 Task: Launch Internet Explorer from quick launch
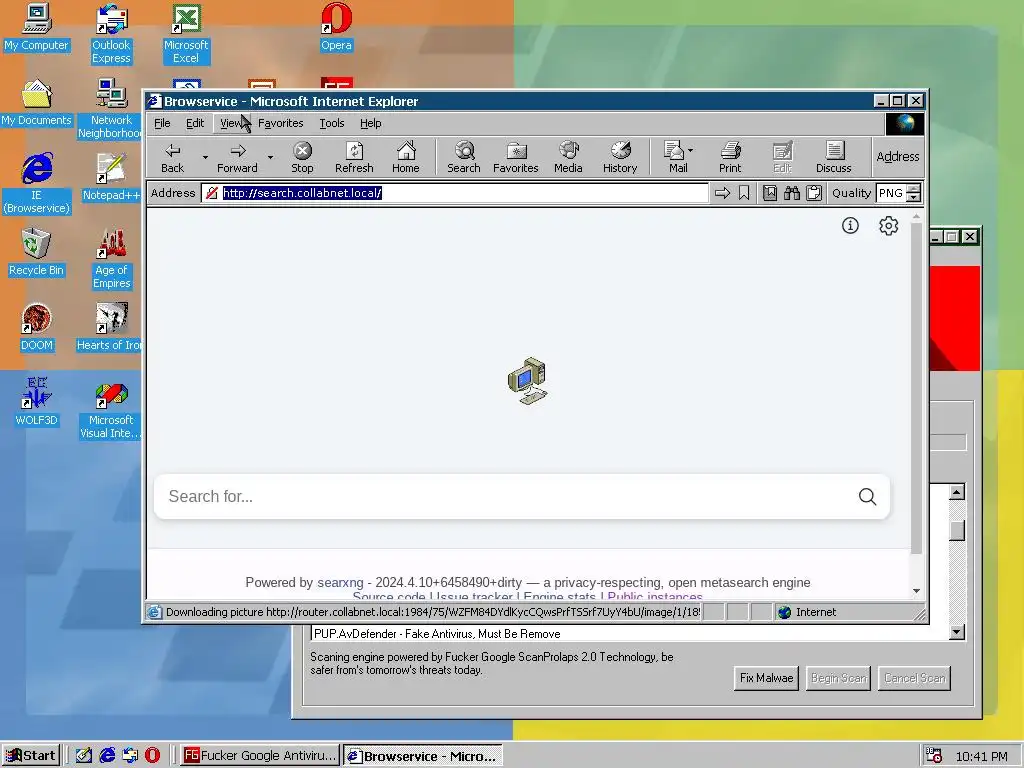[x=107, y=756]
